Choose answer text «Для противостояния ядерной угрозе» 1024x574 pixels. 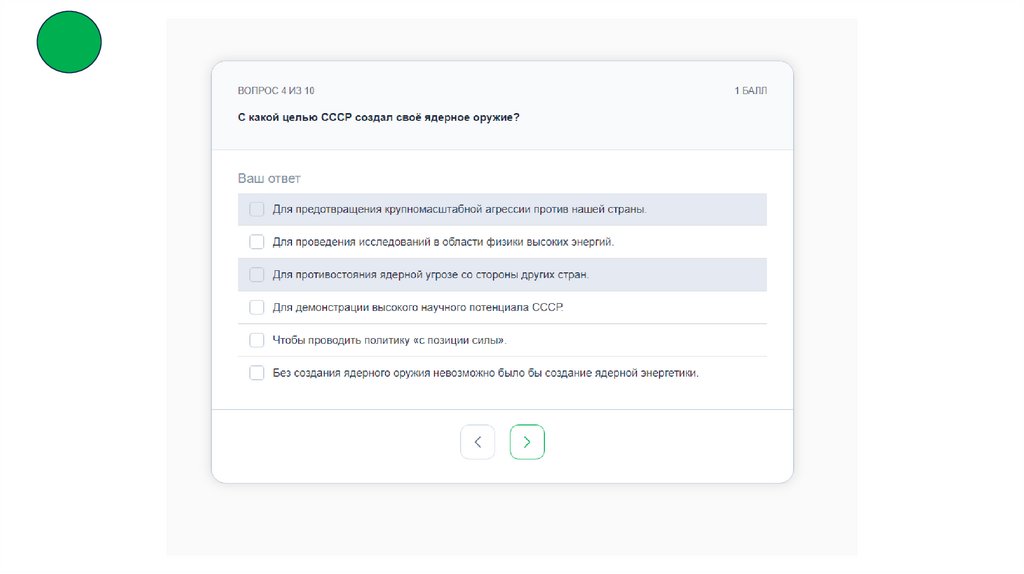pyautogui.click(x=431, y=274)
